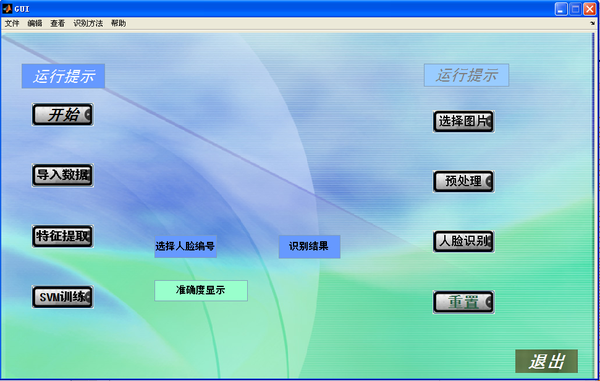Start SVM训练 training button
This screenshot has width=600, height=381.
63,297
